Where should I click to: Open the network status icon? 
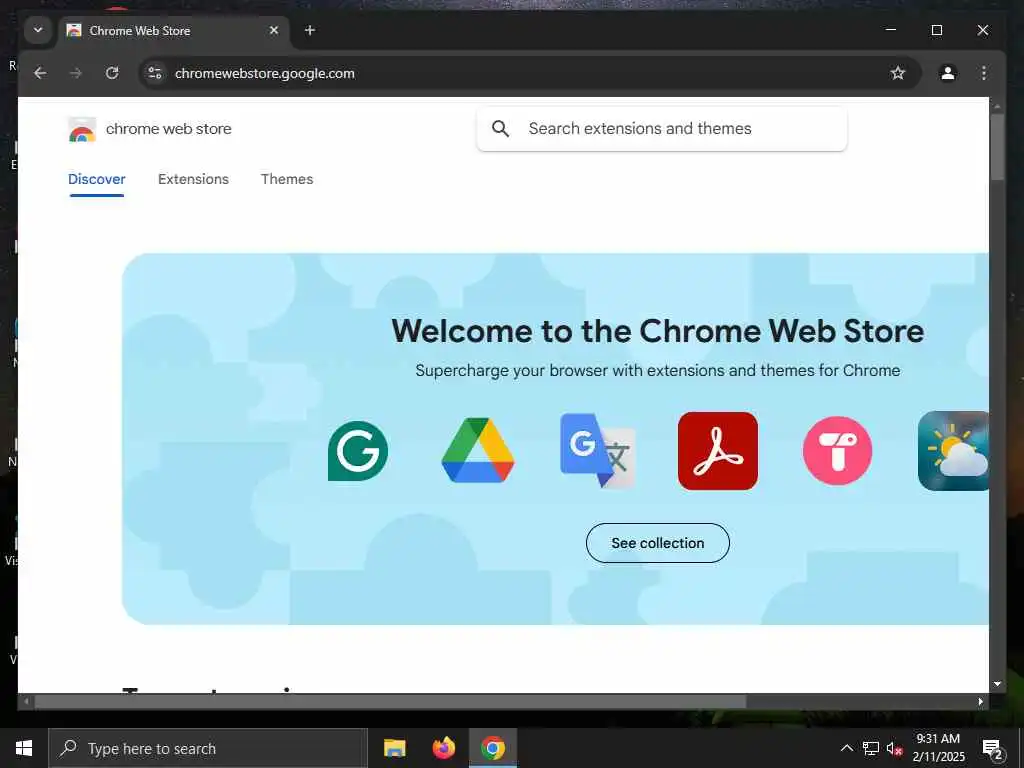point(871,748)
